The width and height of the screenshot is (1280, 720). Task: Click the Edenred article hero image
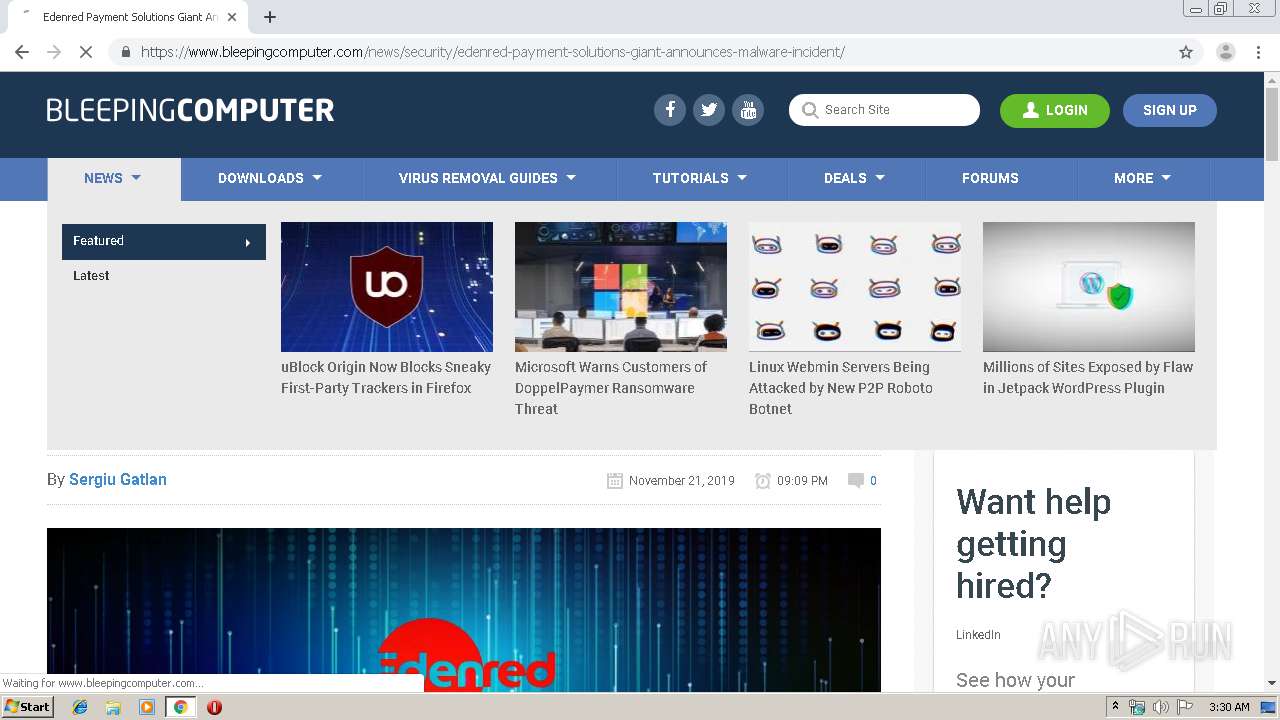coord(464,610)
